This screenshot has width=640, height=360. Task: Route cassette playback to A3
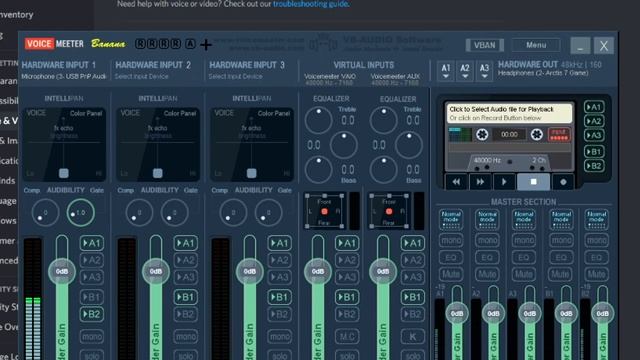pos(594,135)
